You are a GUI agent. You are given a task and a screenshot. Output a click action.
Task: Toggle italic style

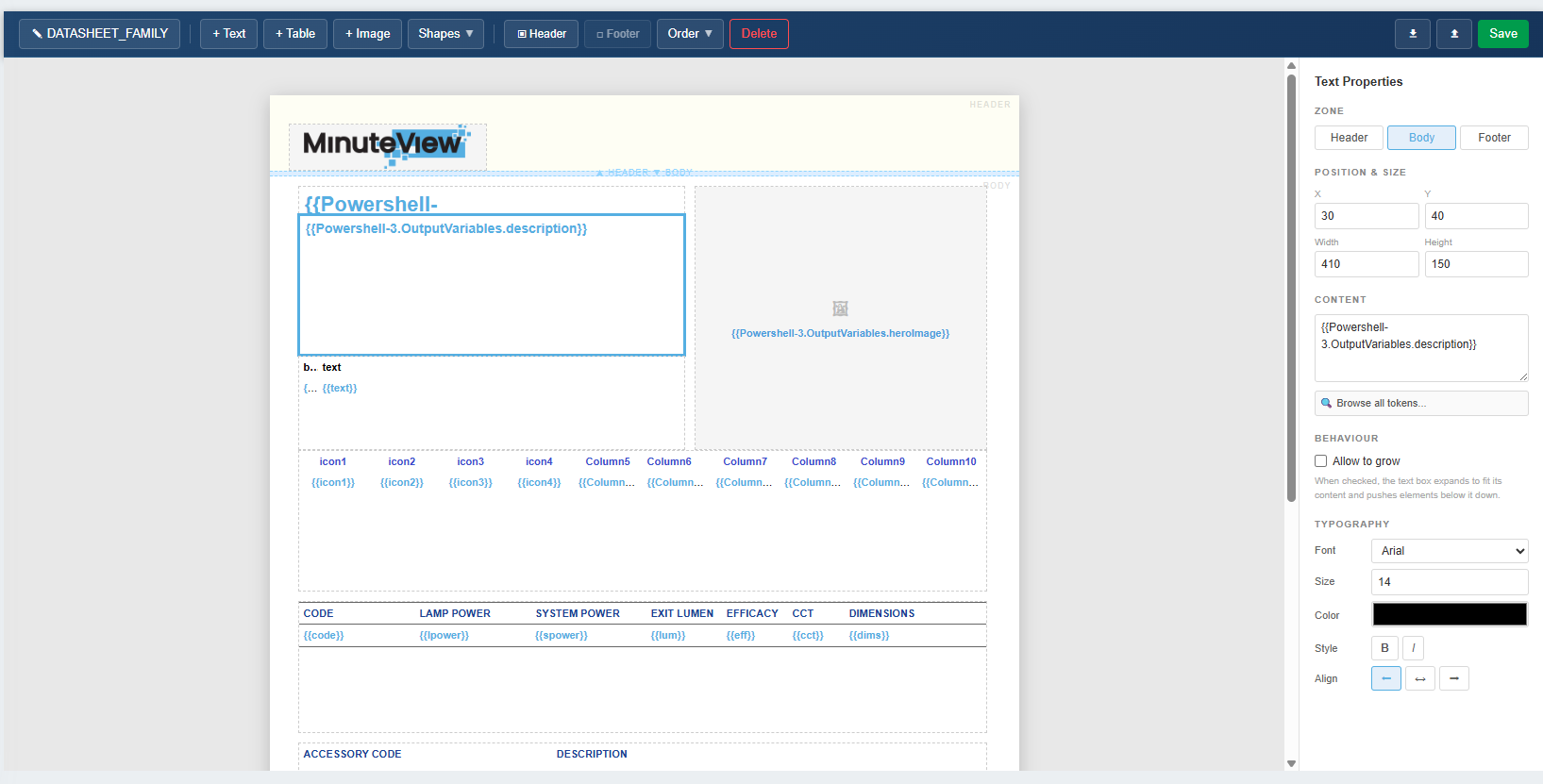tap(1413, 648)
